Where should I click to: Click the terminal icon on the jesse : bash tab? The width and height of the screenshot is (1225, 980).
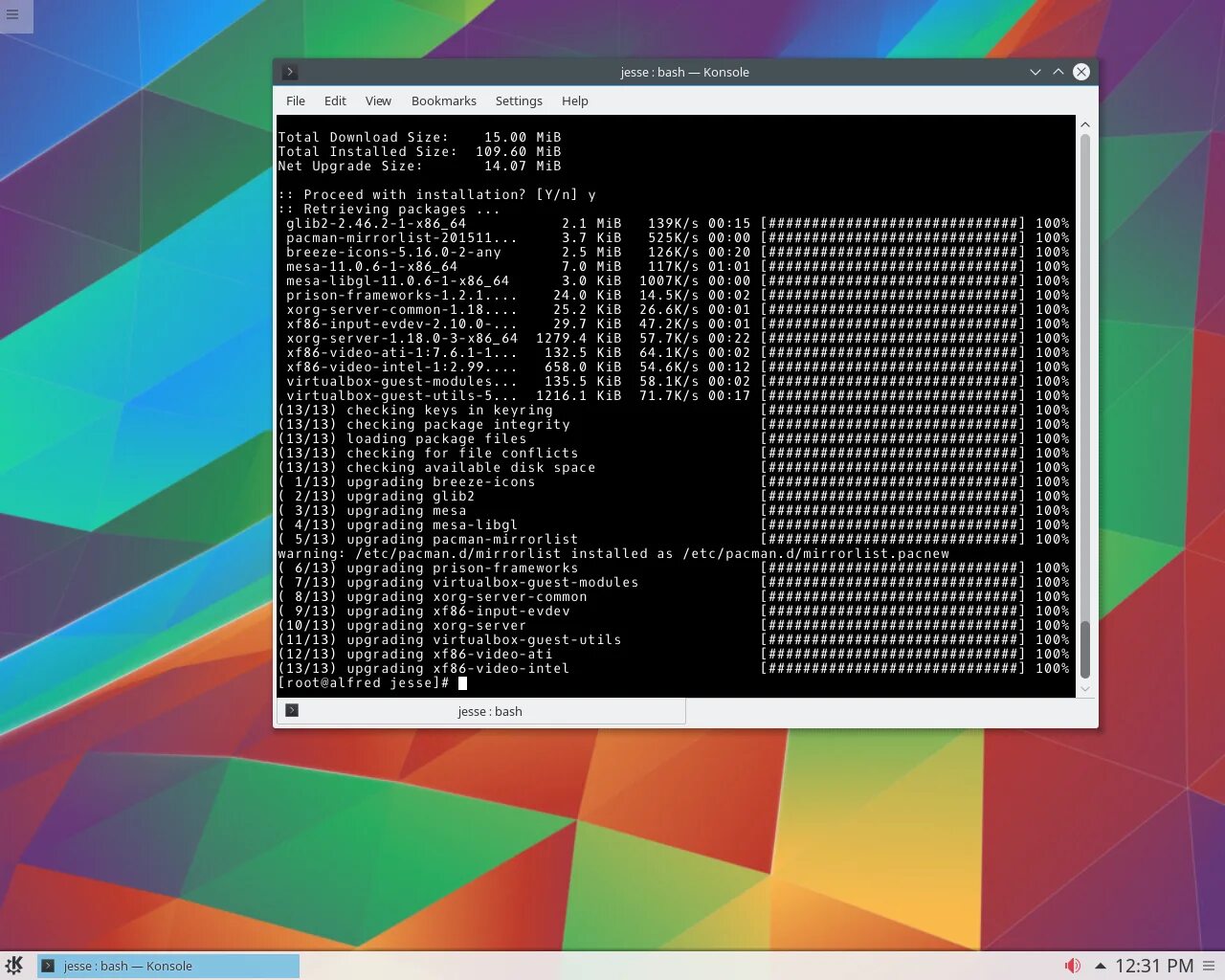click(x=291, y=710)
